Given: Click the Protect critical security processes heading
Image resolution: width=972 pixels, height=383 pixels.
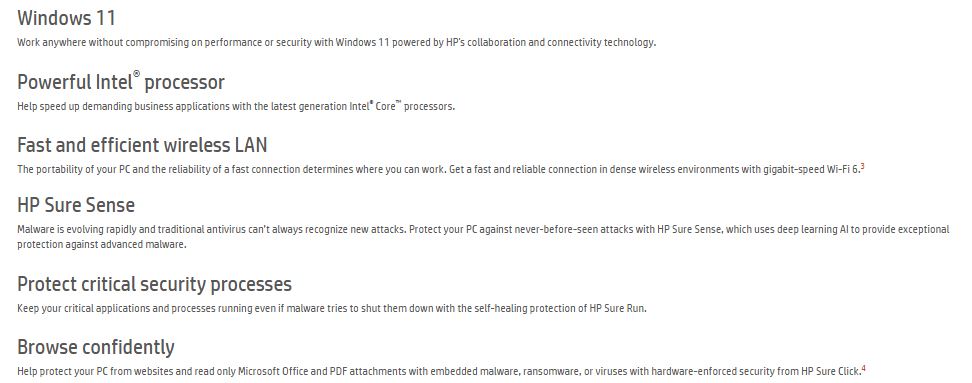Looking at the screenshot, I should click(x=154, y=284).
